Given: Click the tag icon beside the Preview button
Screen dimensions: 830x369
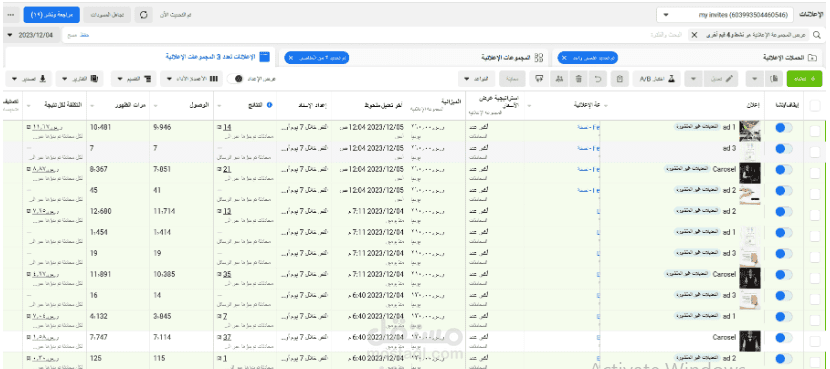Looking at the screenshot, I should (539, 79).
